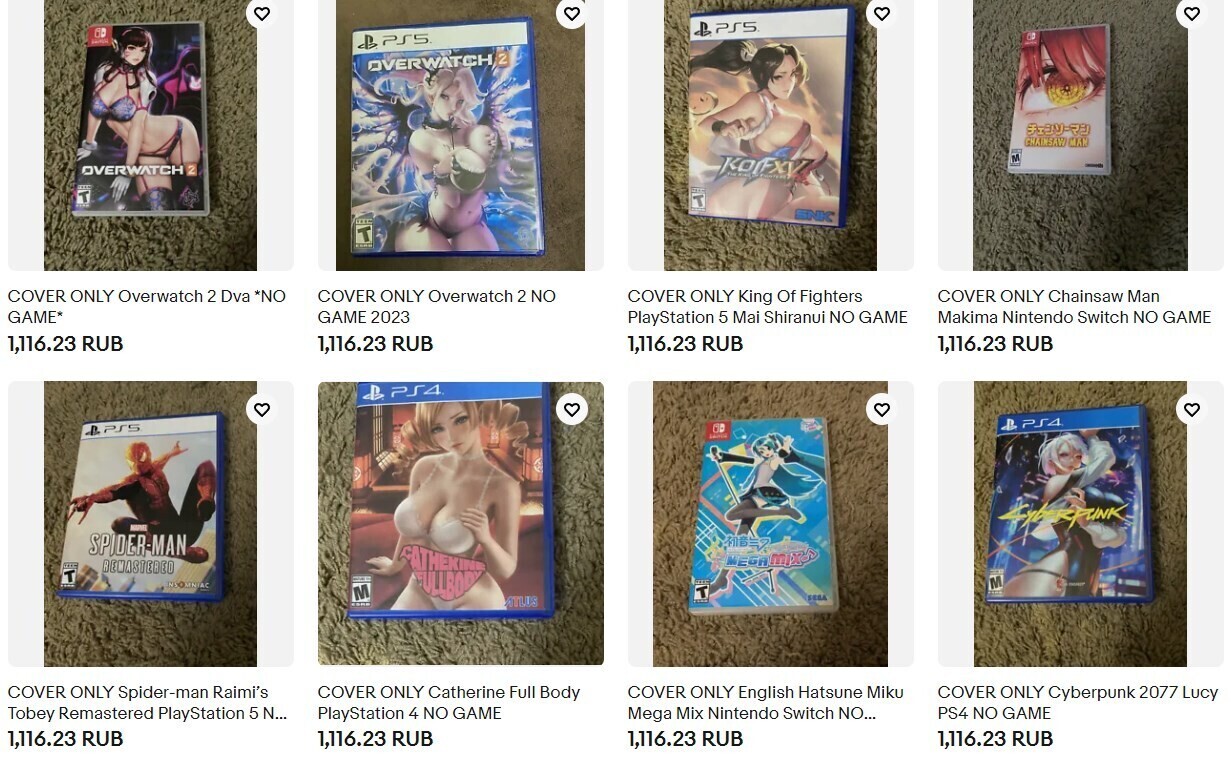View the Spider-Man Remastered PS5 cover photo
This screenshot has width=1231, height=764.
[151, 524]
